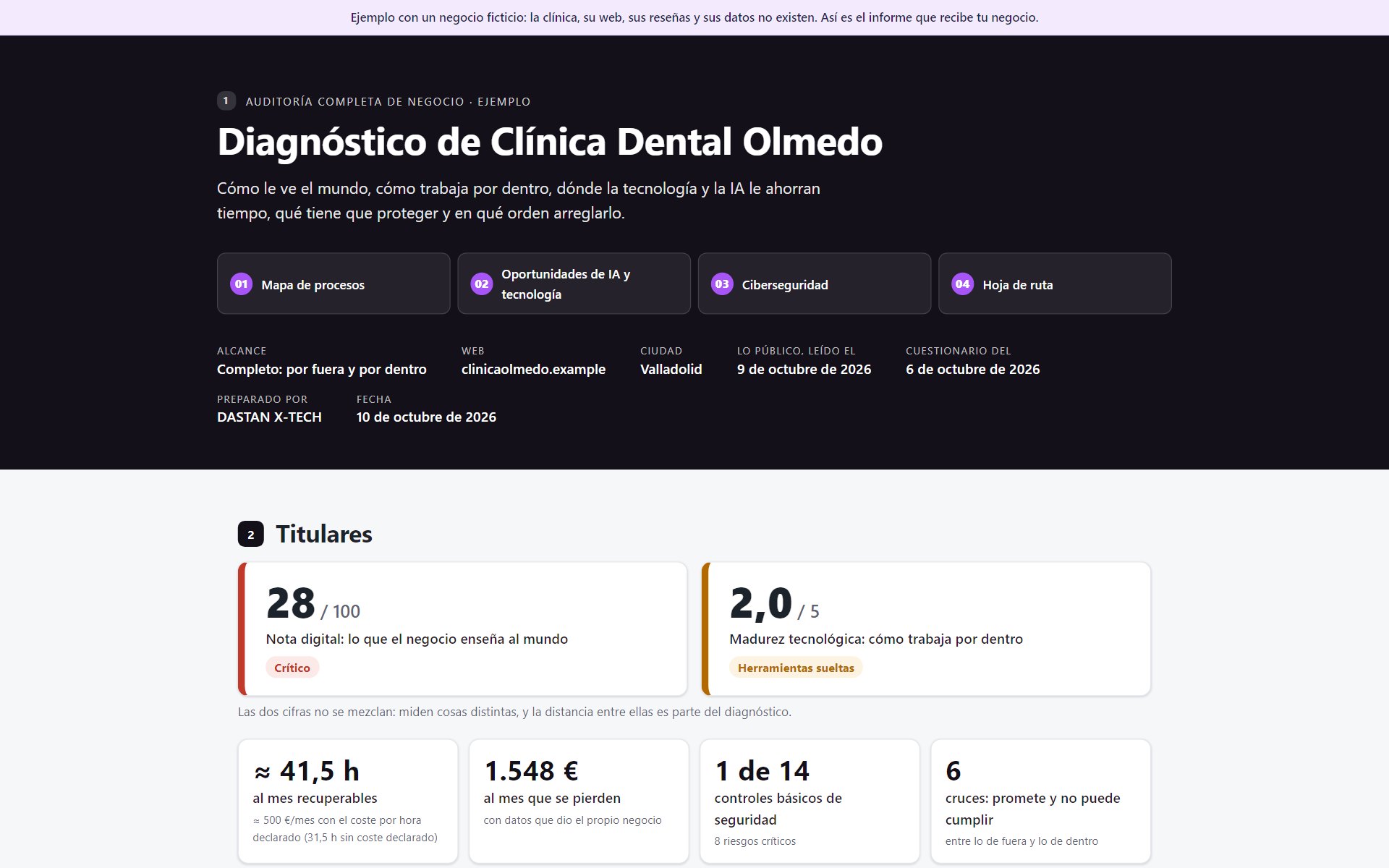
Task: Click the purple 01 badge icon
Action: (x=241, y=284)
